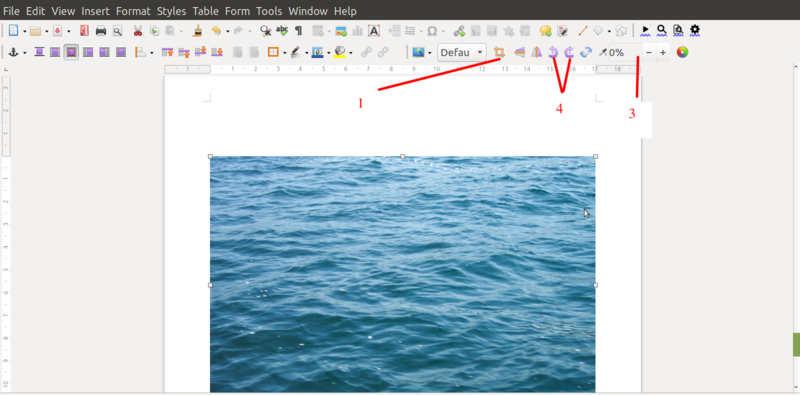Decrease transparency with minus button
Image resolution: width=800 pixels, height=395 pixels.
tap(649, 52)
